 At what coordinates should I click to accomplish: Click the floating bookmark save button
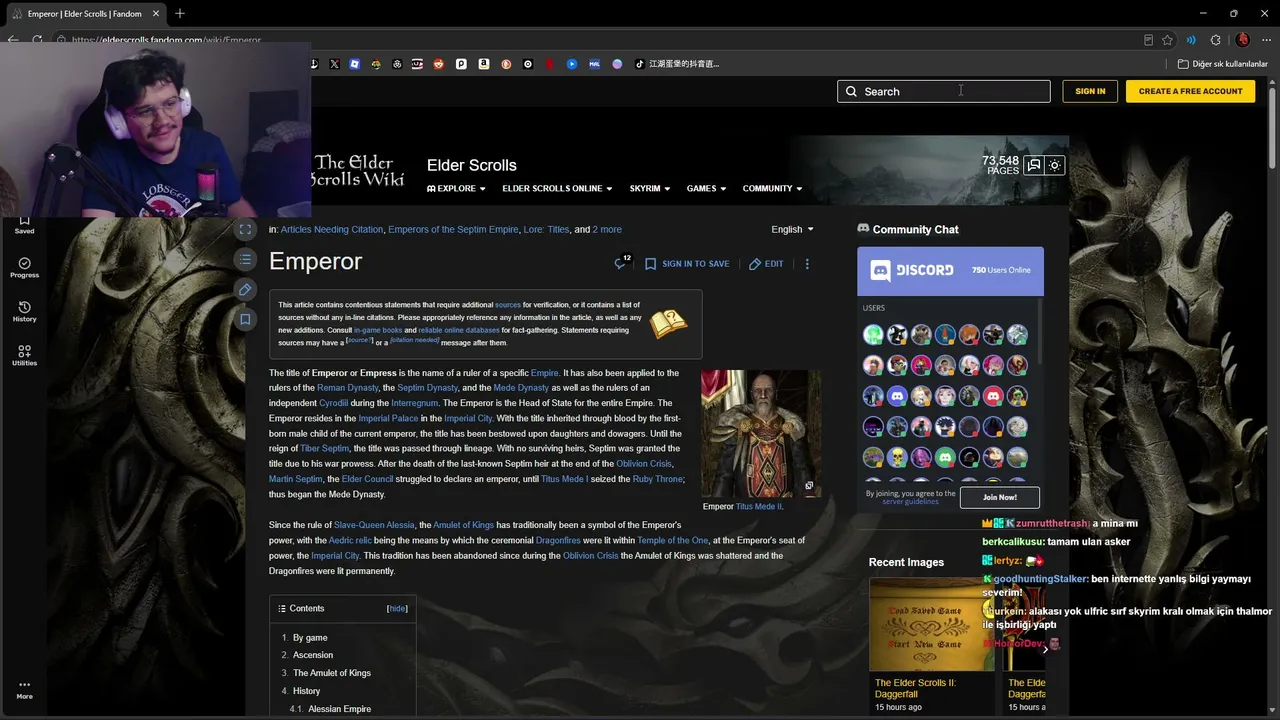coord(245,320)
